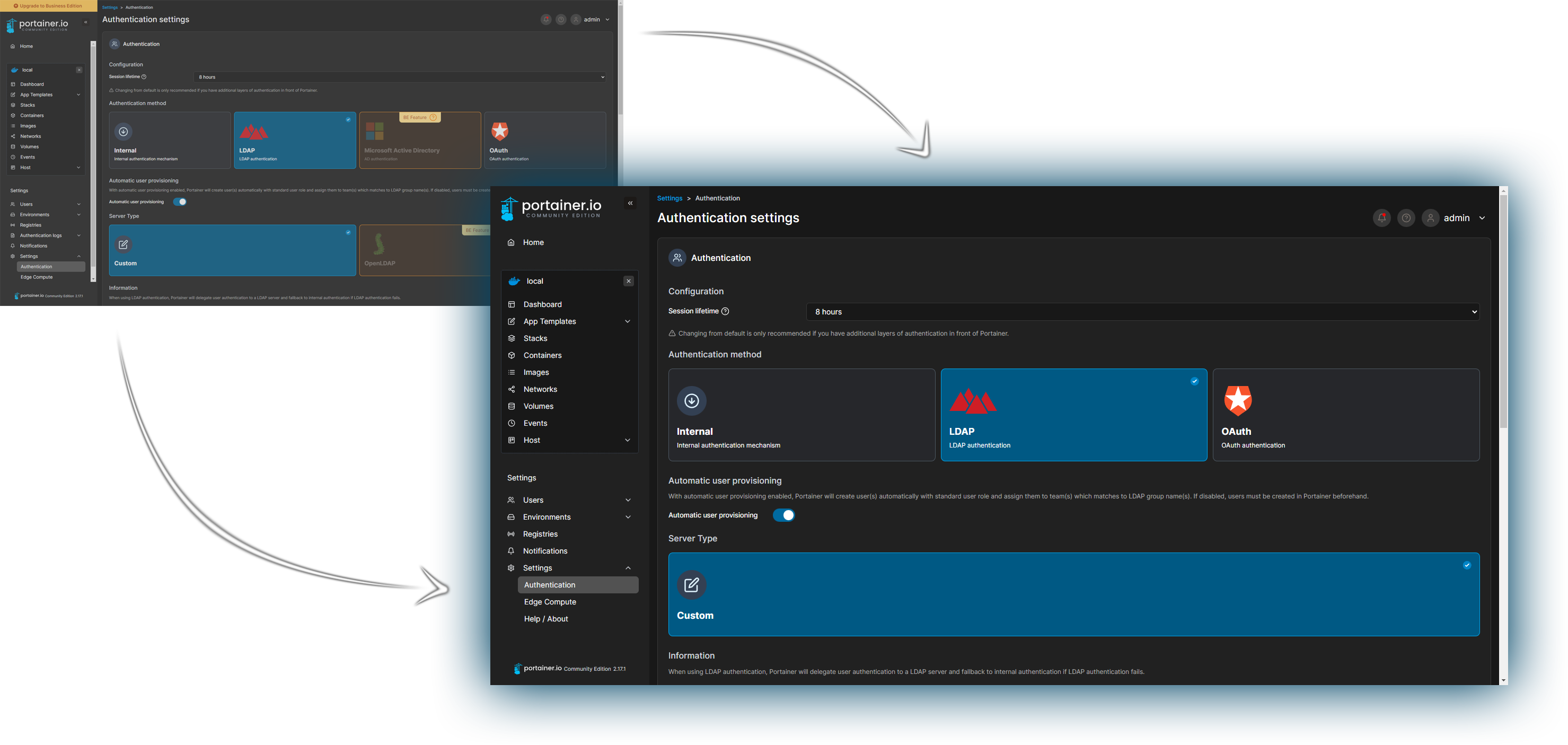
Task: Select Microsoft Active Directory card in back window
Action: [420, 140]
